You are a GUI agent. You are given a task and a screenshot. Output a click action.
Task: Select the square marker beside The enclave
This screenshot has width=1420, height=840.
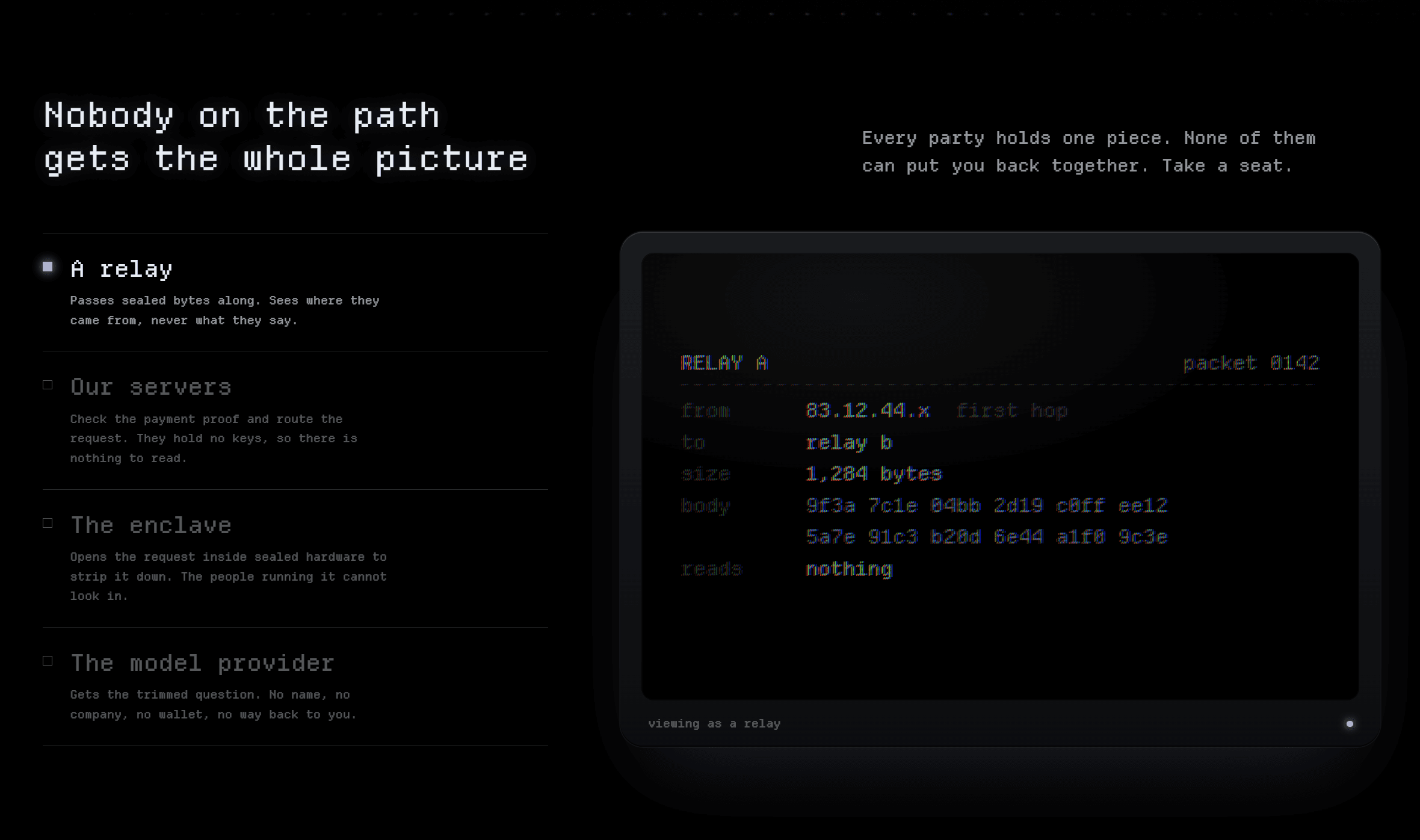pyautogui.click(x=48, y=523)
